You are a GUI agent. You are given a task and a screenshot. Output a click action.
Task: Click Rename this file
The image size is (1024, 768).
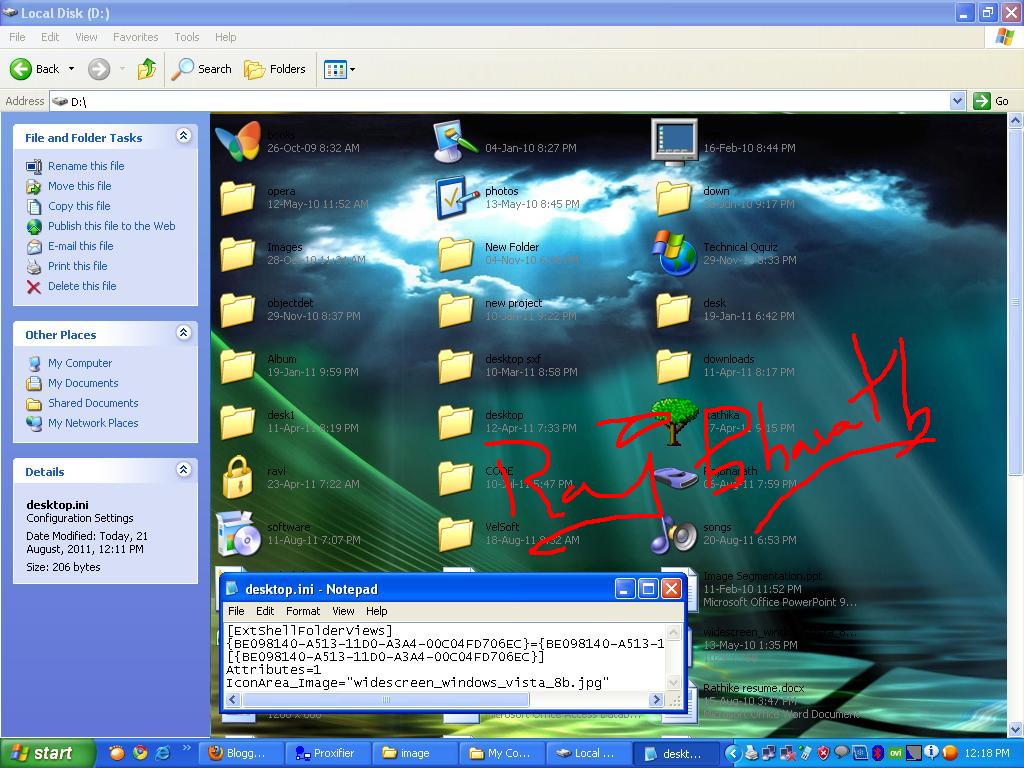[86, 166]
